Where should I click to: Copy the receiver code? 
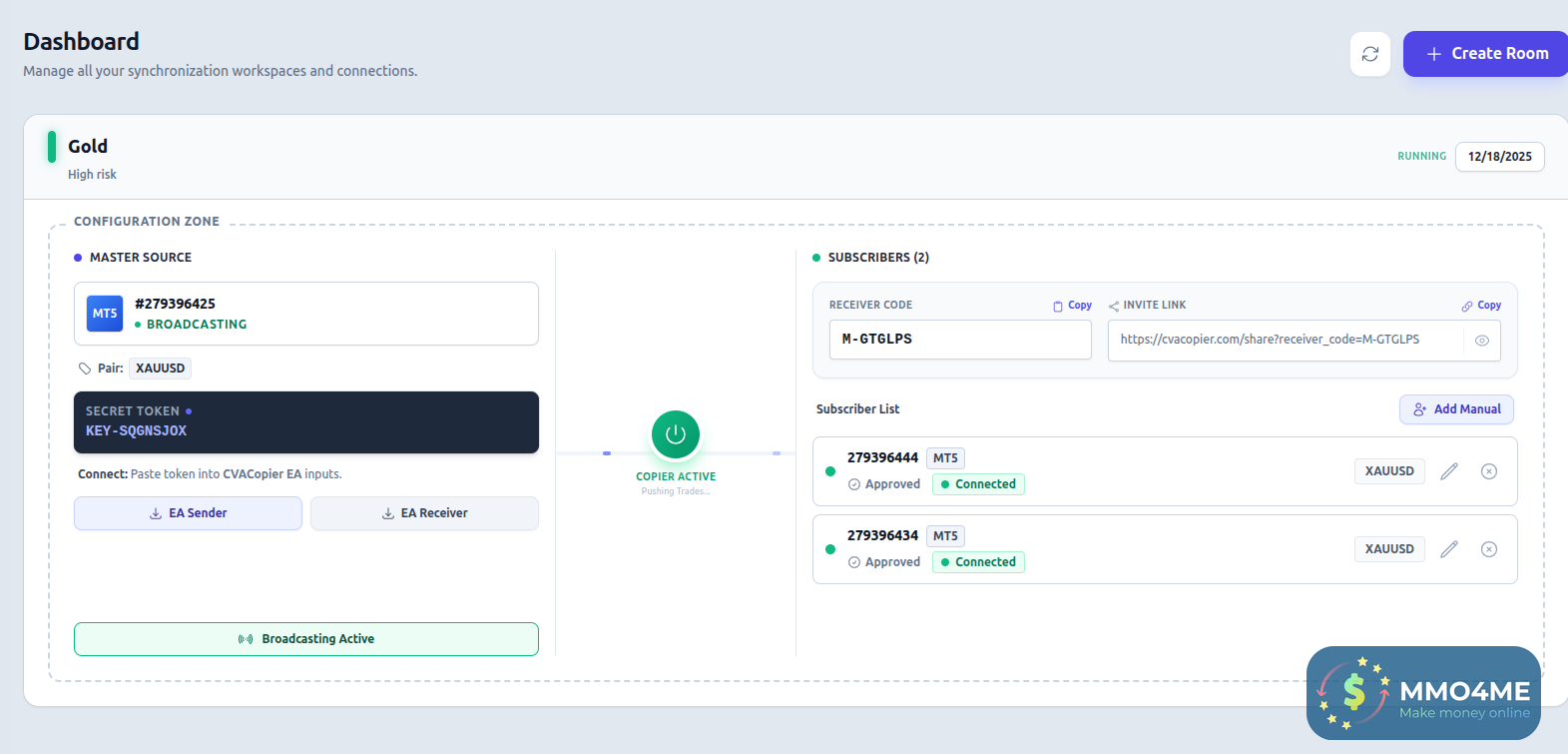[x=1073, y=306]
